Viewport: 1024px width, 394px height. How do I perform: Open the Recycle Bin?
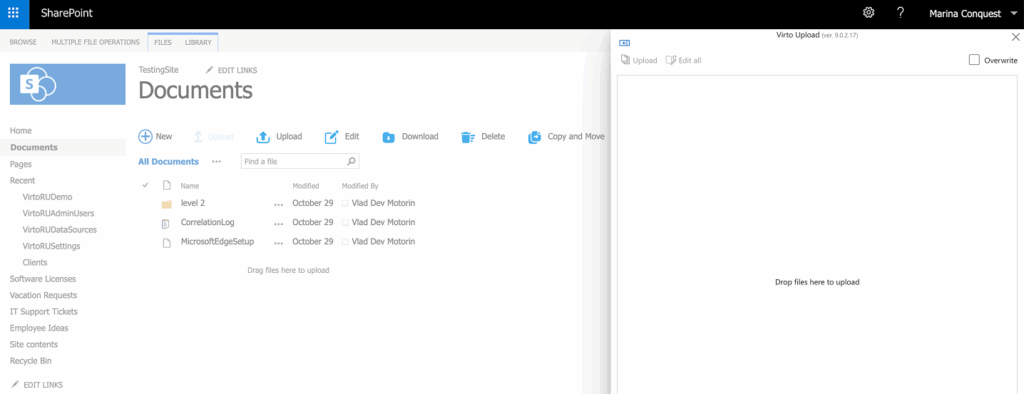(x=31, y=361)
